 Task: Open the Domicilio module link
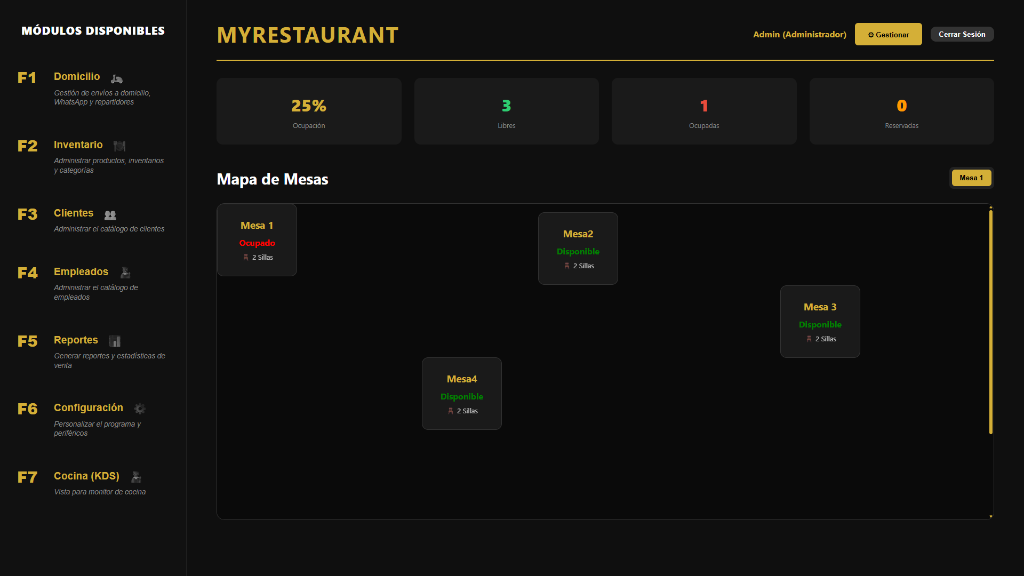75,75
